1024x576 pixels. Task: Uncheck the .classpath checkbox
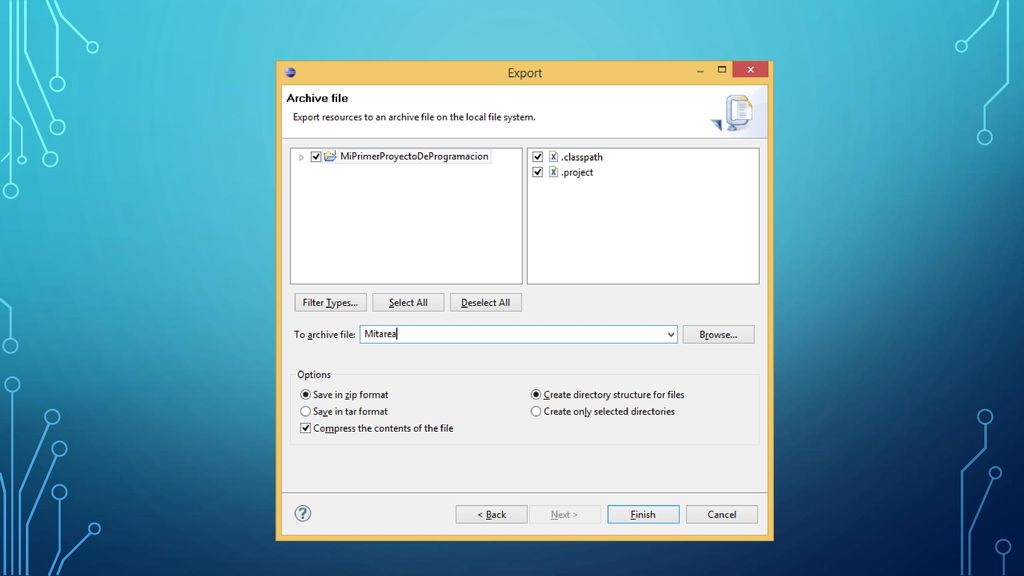[537, 157]
